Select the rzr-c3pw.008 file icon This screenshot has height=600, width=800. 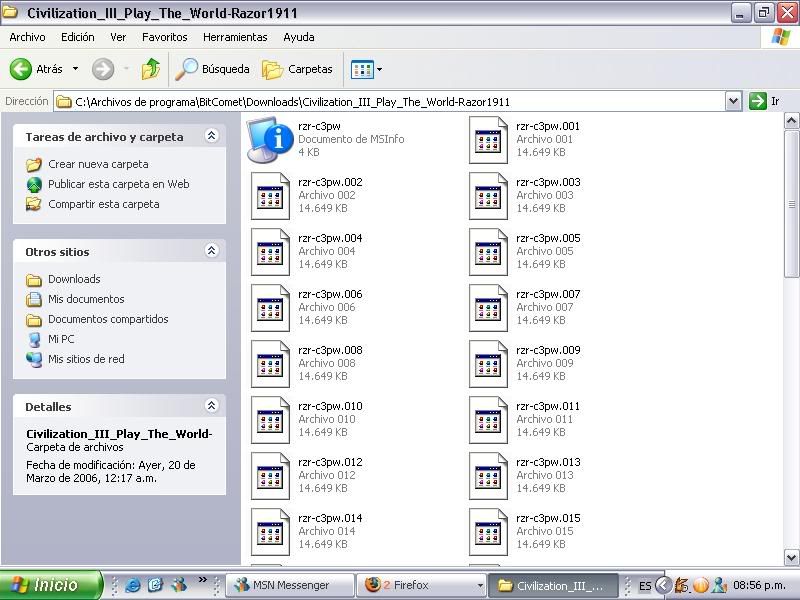click(x=270, y=364)
